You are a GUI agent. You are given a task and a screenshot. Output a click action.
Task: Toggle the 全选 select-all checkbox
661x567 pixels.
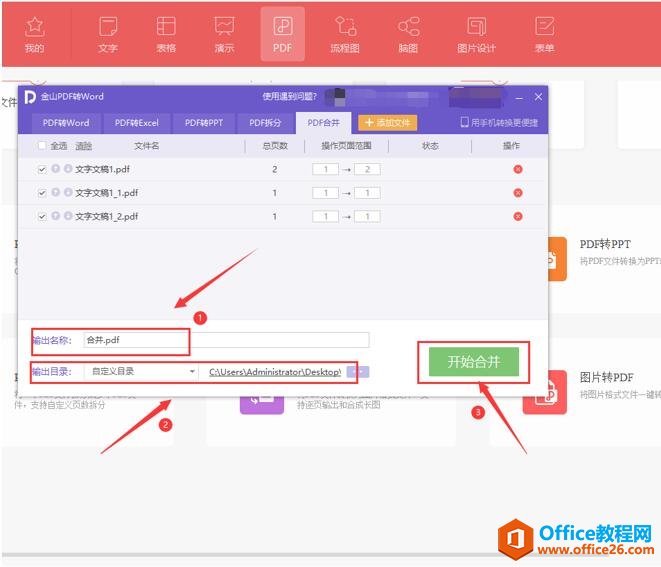[x=42, y=146]
